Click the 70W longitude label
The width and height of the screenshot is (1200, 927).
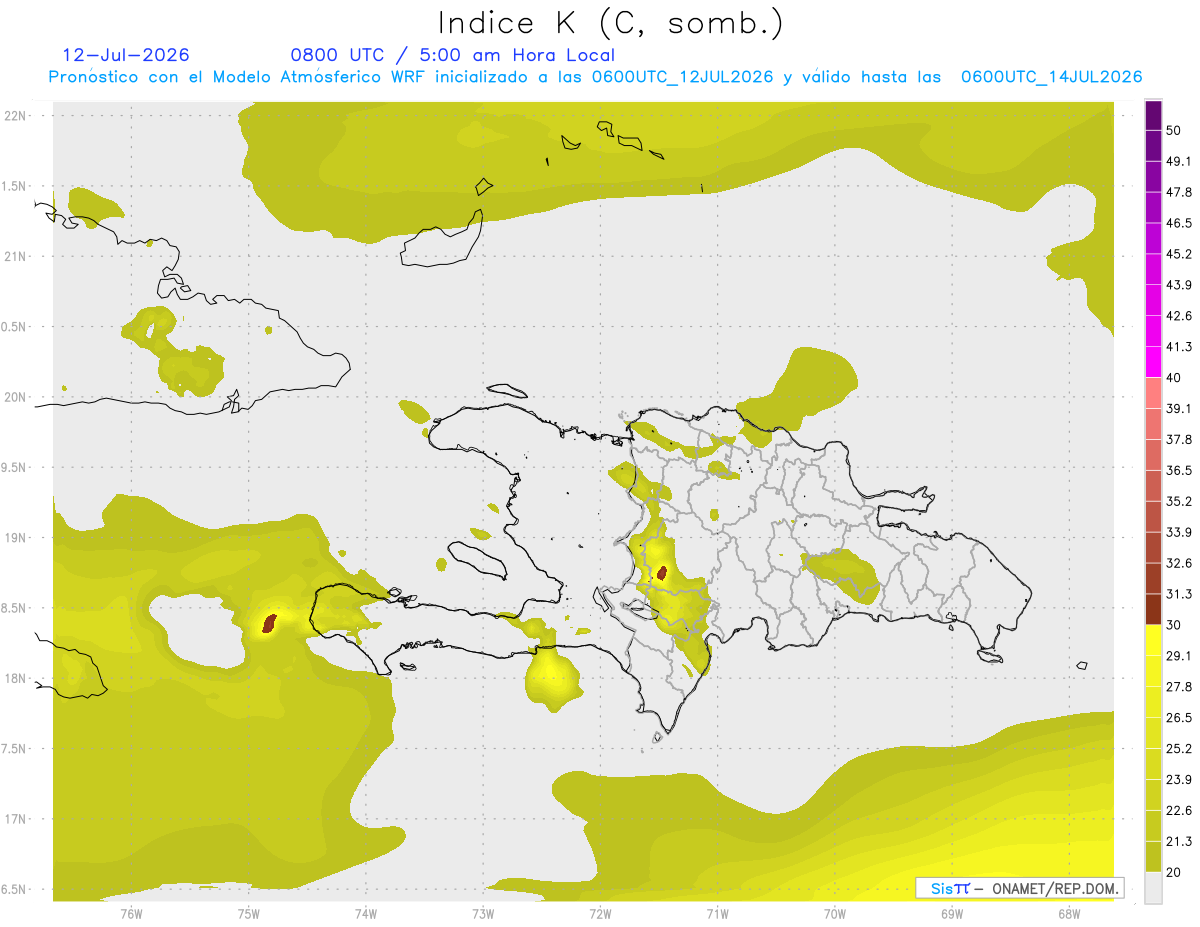pyautogui.click(x=835, y=913)
